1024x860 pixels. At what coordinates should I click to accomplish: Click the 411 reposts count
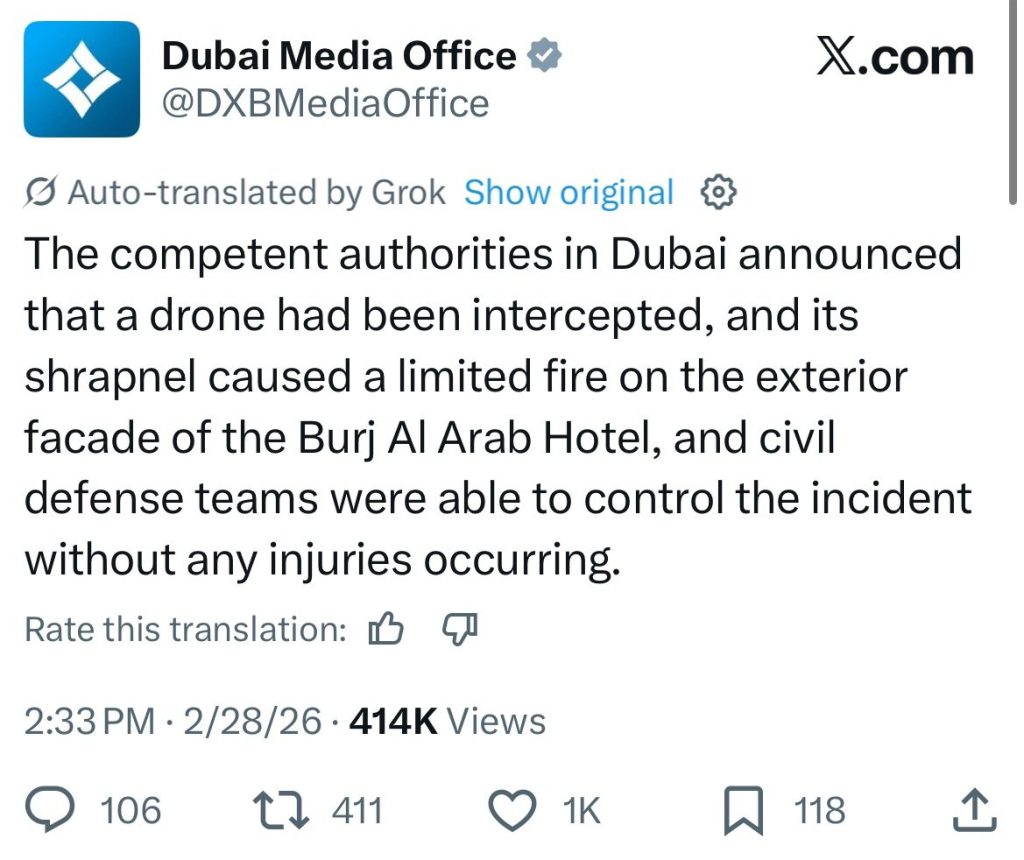[356, 811]
